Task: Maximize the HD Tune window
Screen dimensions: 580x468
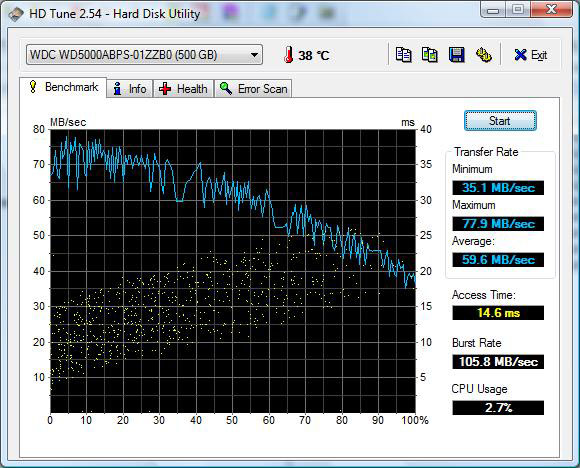Action: pyautogui.click(x=518, y=9)
